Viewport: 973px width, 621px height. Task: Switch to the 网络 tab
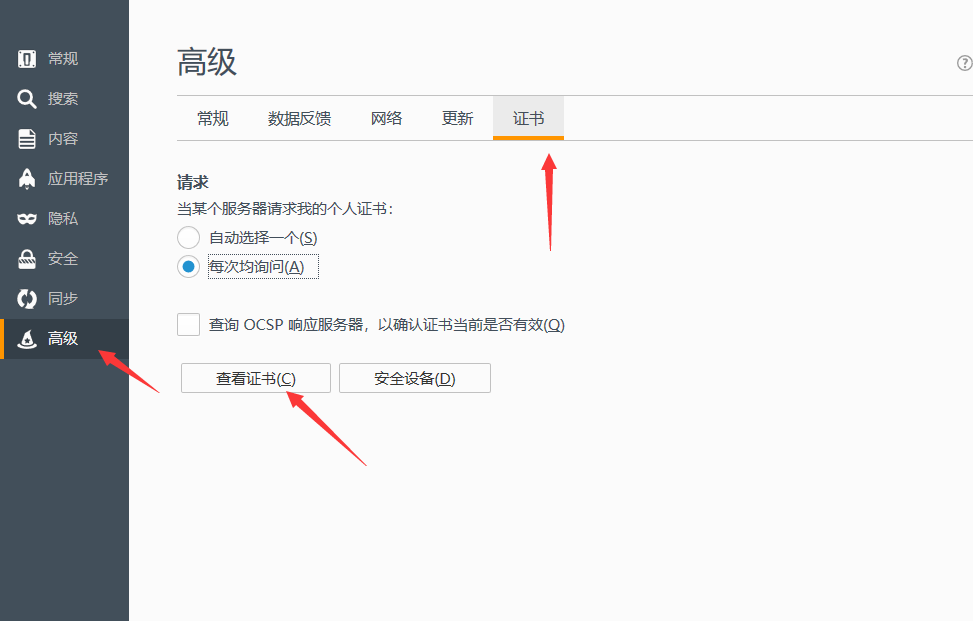click(x=387, y=118)
